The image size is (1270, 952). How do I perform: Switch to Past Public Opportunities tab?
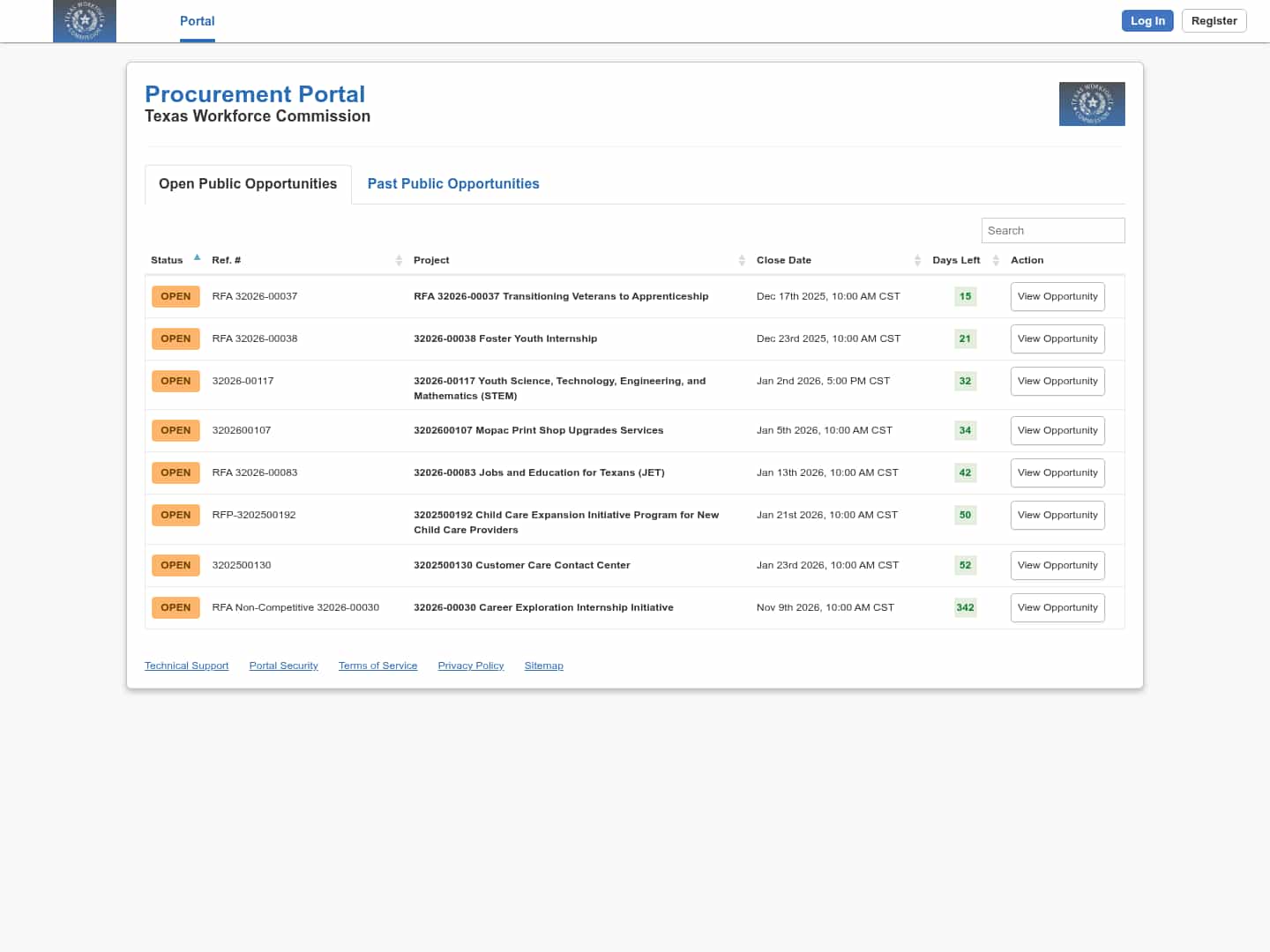pyautogui.click(x=453, y=184)
